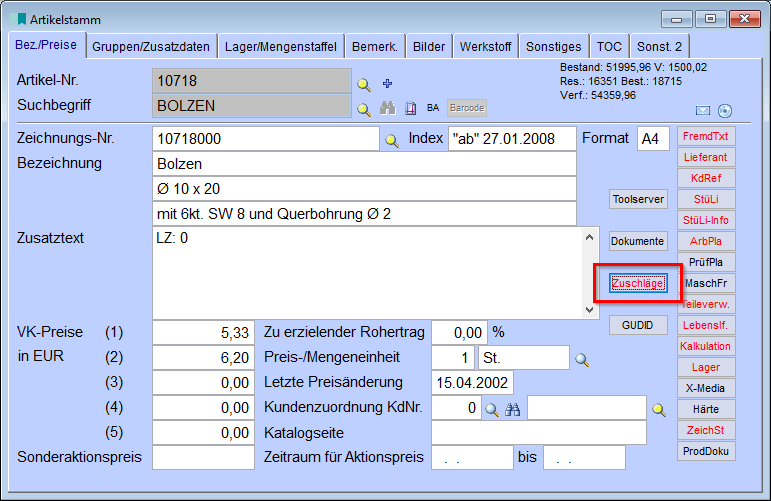Click the yellow magnifier after customer name field
Screen dimensions: 771x501
[x=659, y=410]
